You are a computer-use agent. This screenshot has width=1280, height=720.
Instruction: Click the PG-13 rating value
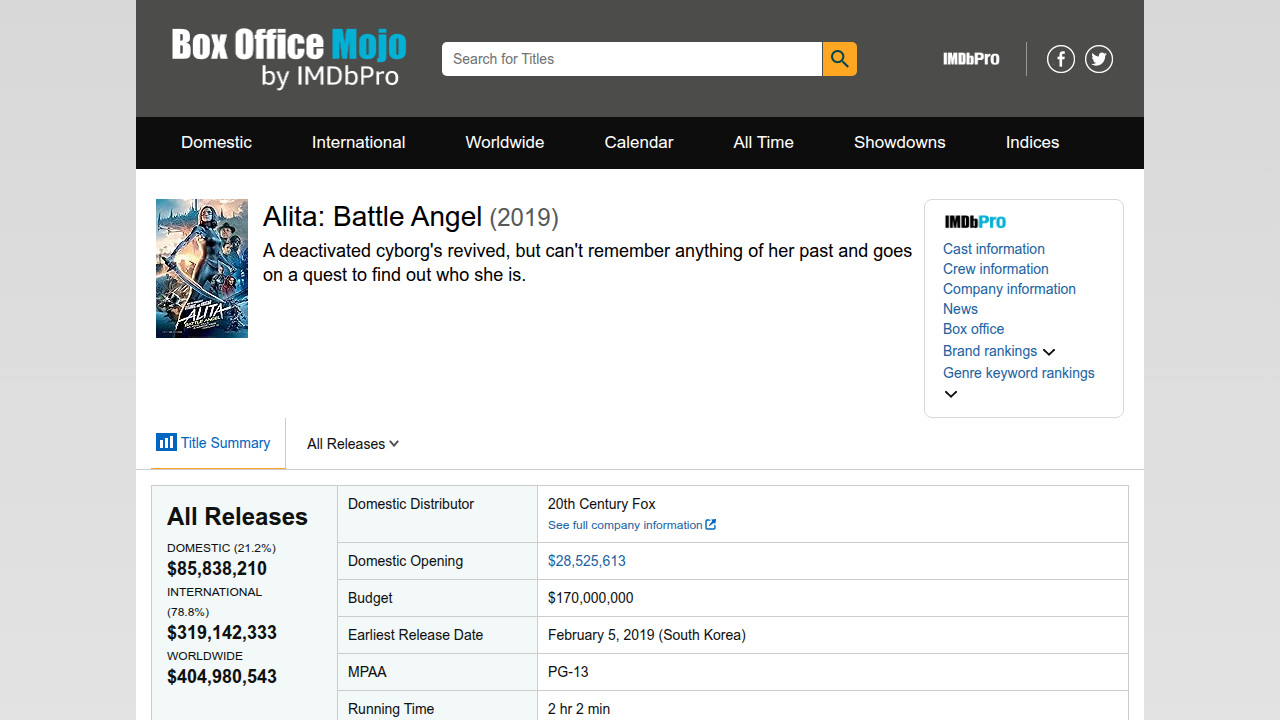[568, 672]
